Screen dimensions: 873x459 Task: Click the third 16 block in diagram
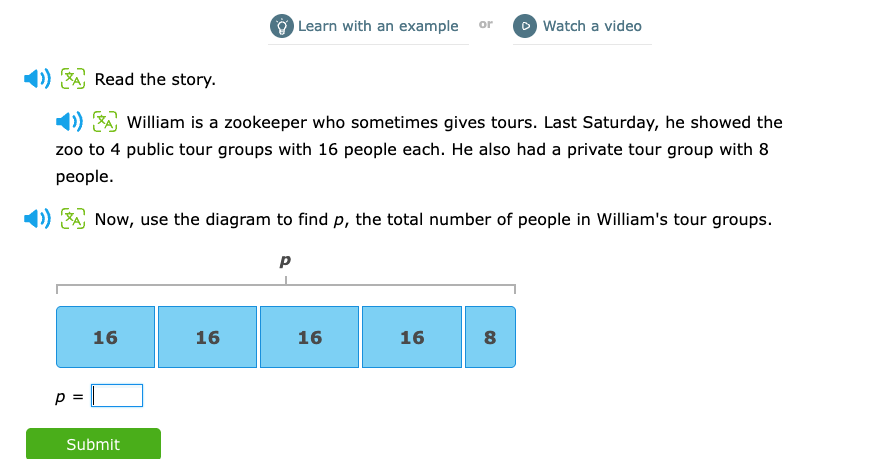pos(310,337)
